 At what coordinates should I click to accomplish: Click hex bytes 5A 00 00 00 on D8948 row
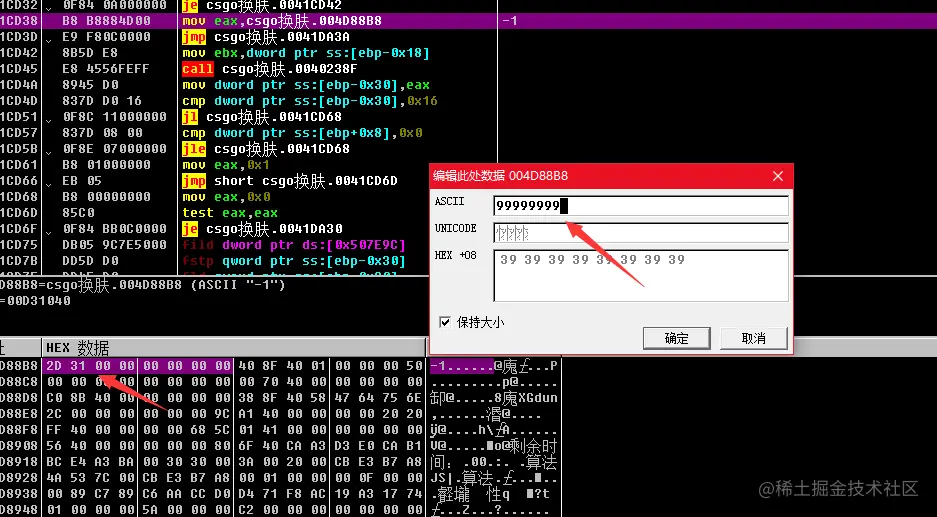(x=186, y=510)
